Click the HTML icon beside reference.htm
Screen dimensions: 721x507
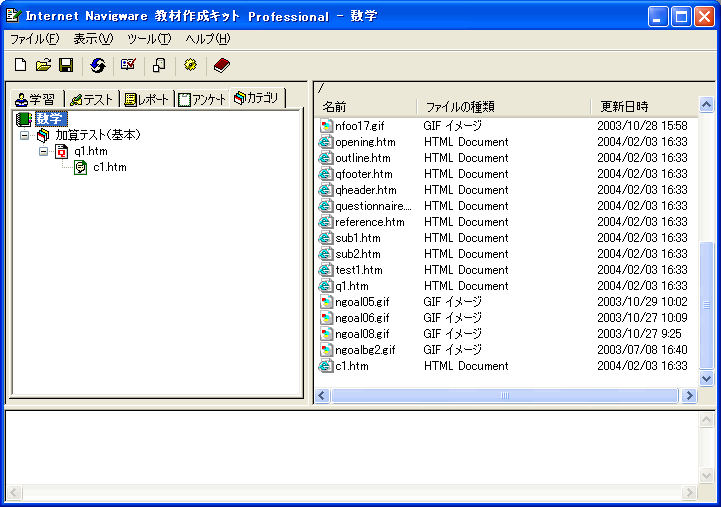(326, 222)
